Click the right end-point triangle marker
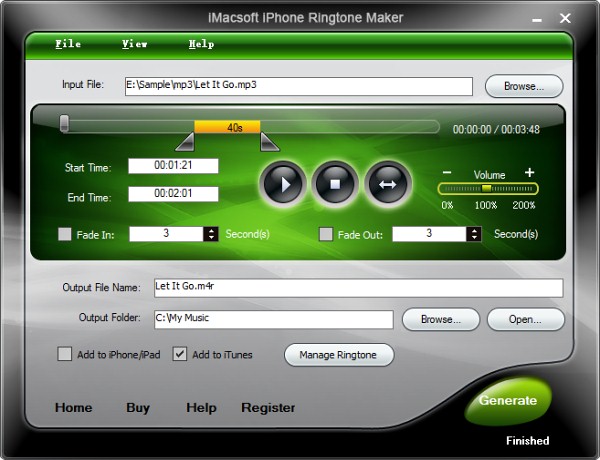The image size is (600, 460). click(x=270, y=142)
